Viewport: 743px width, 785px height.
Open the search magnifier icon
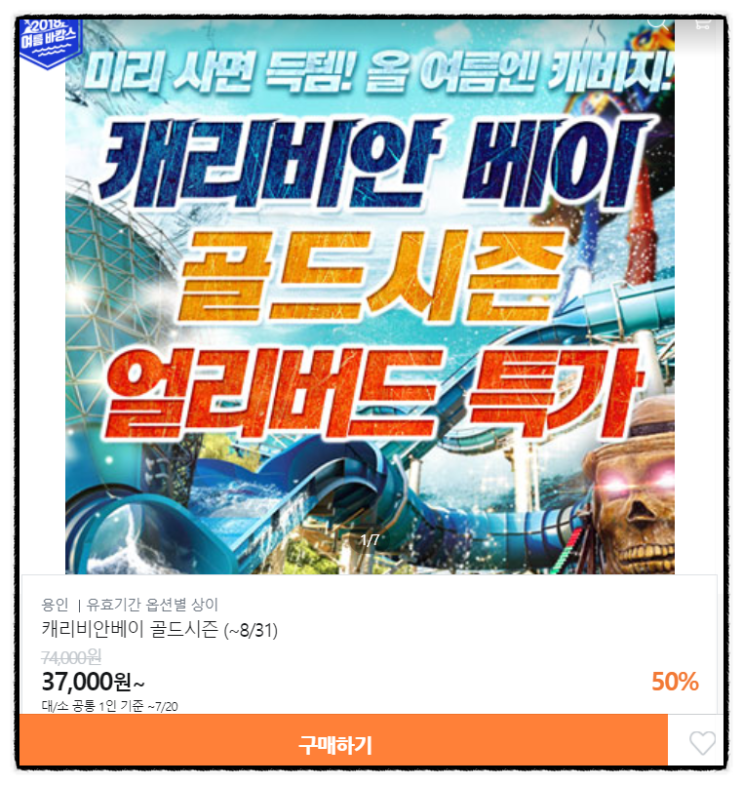657,23
